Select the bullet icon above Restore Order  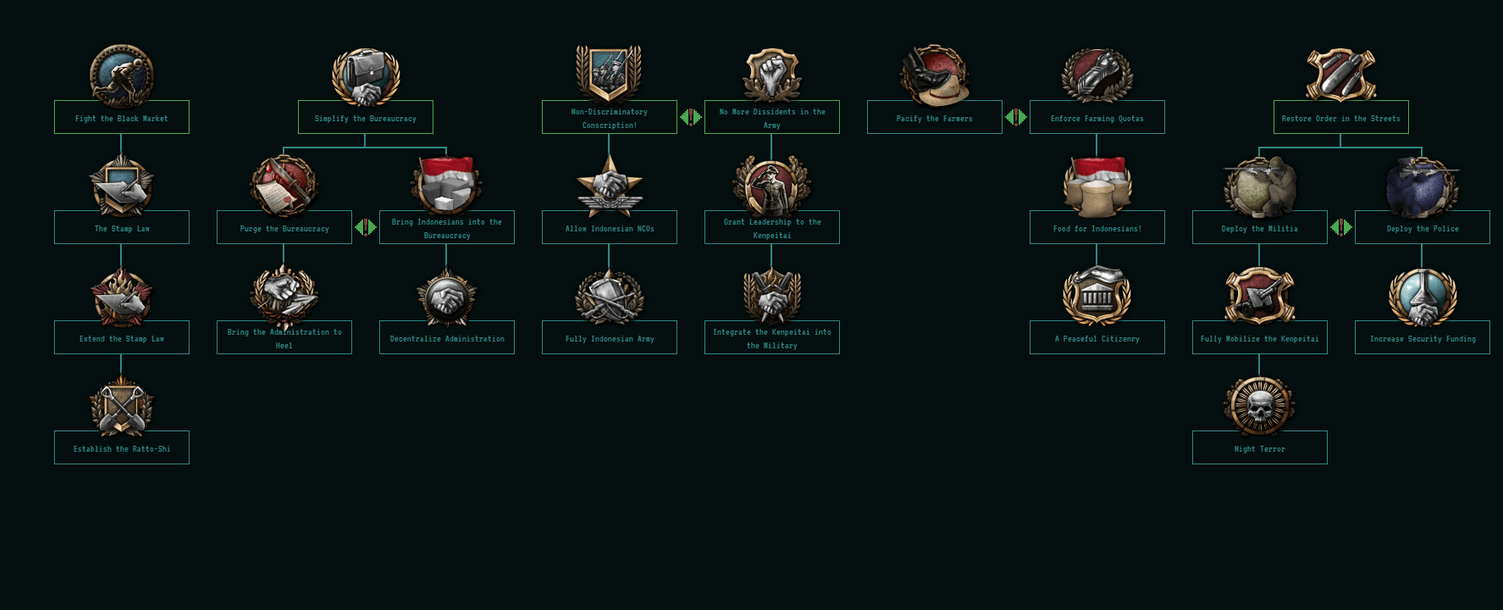[x=1340, y=75]
